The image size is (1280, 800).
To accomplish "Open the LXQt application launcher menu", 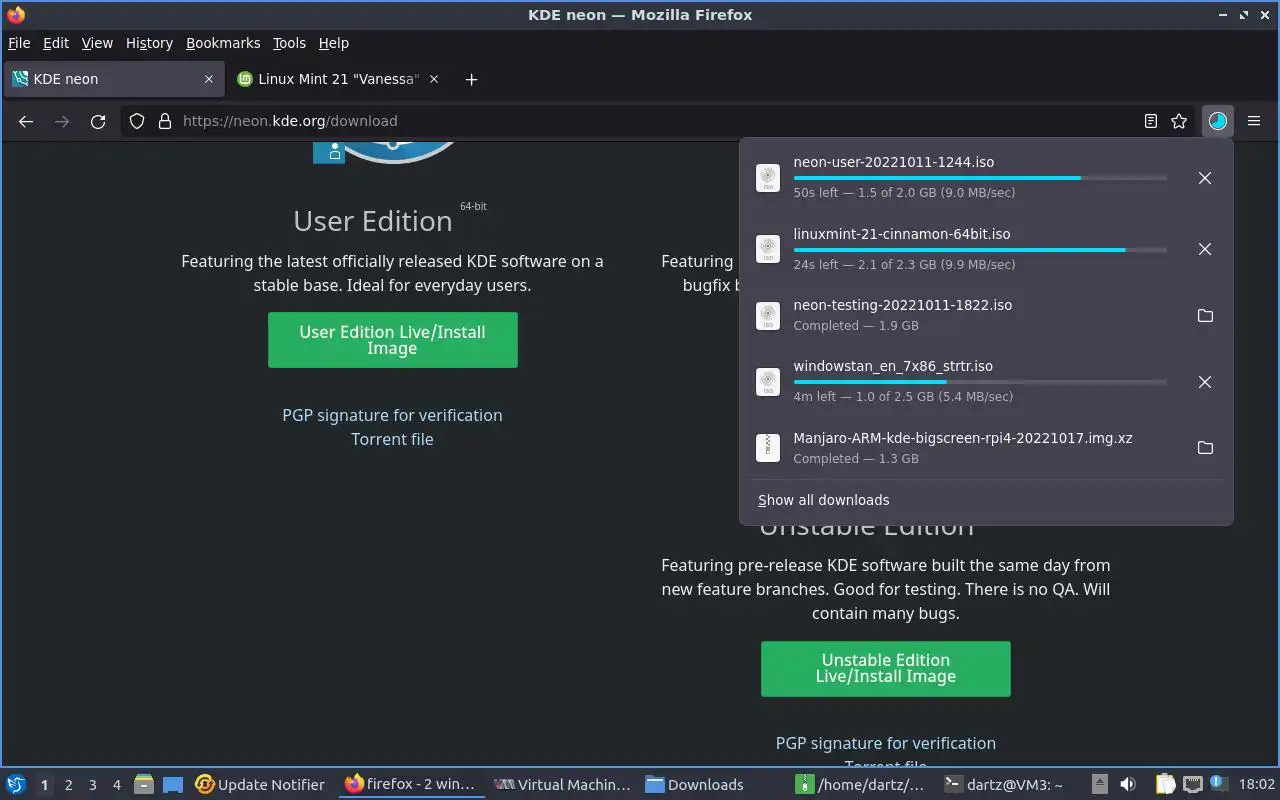I will point(16,784).
